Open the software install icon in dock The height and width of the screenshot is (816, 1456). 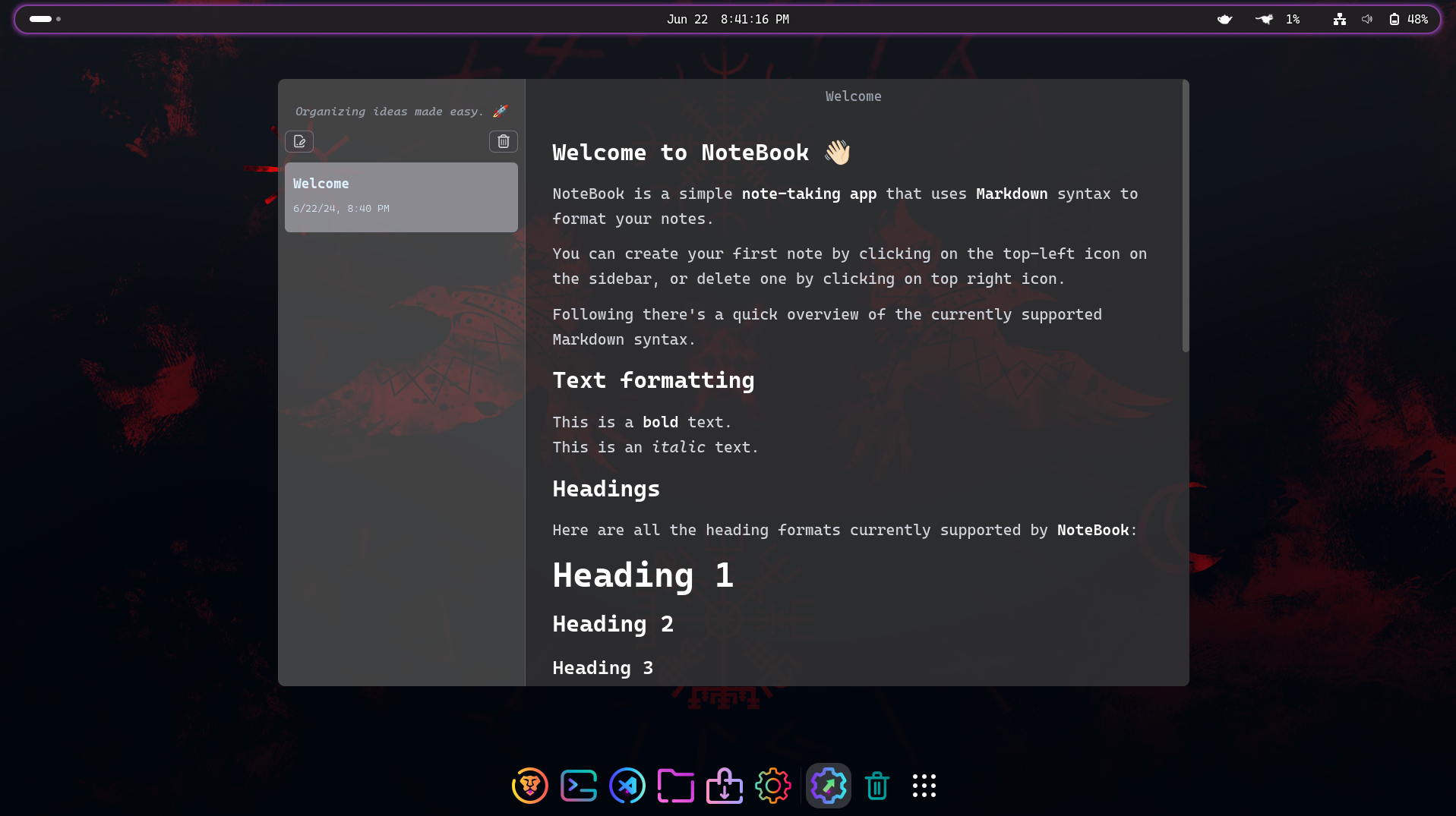click(x=725, y=786)
